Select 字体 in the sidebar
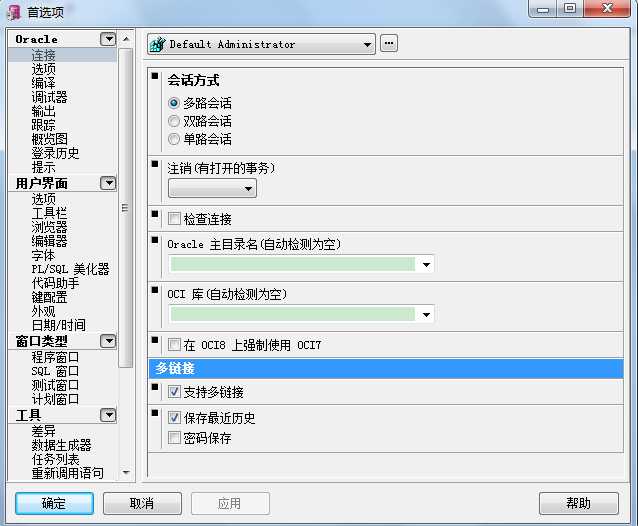The height and width of the screenshot is (526, 638). click(x=44, y=255)
